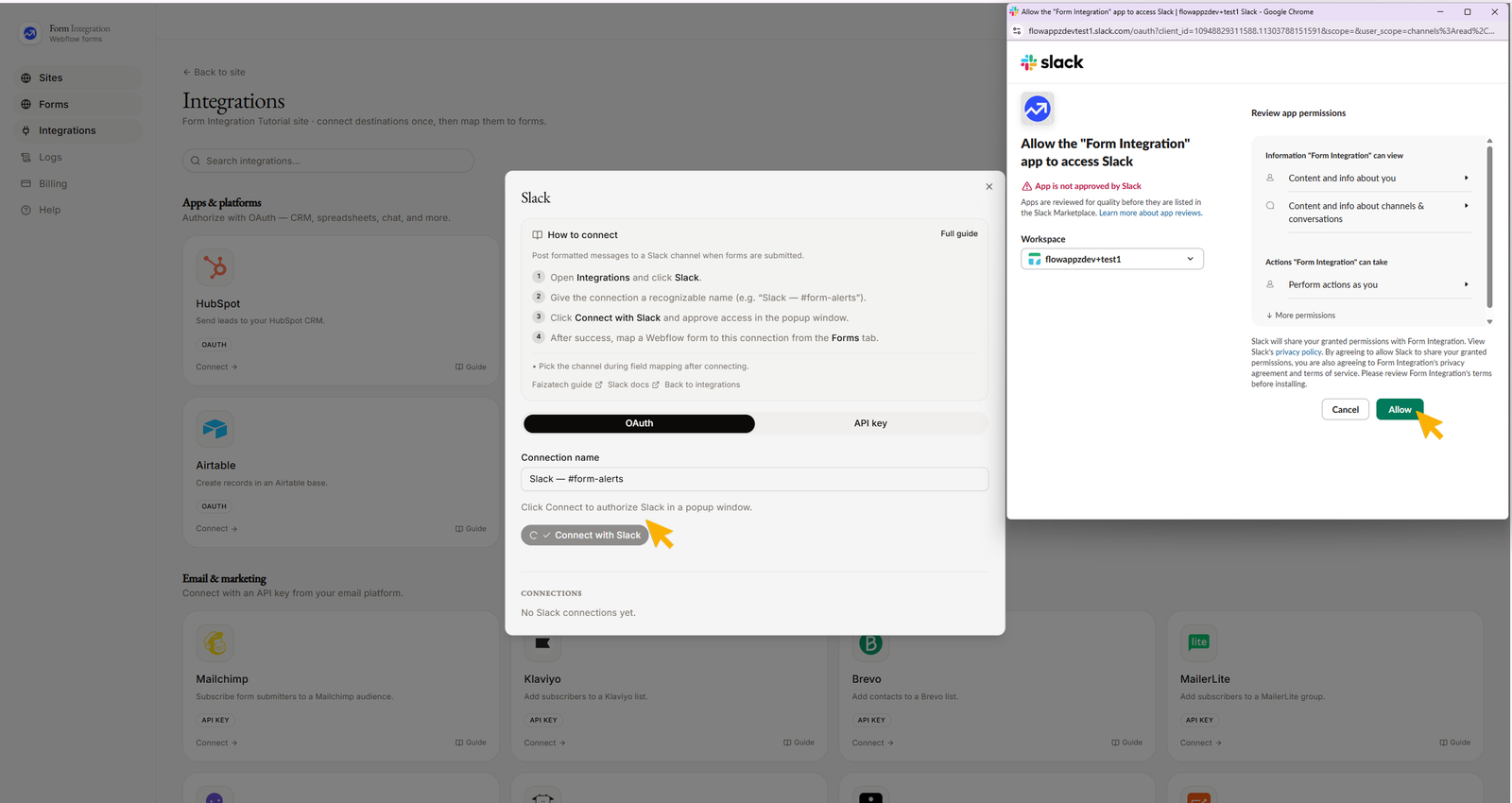Open Help in the left sidebar
The width and height of the screenshot is (1512, 803).
[x=49, y=210]
